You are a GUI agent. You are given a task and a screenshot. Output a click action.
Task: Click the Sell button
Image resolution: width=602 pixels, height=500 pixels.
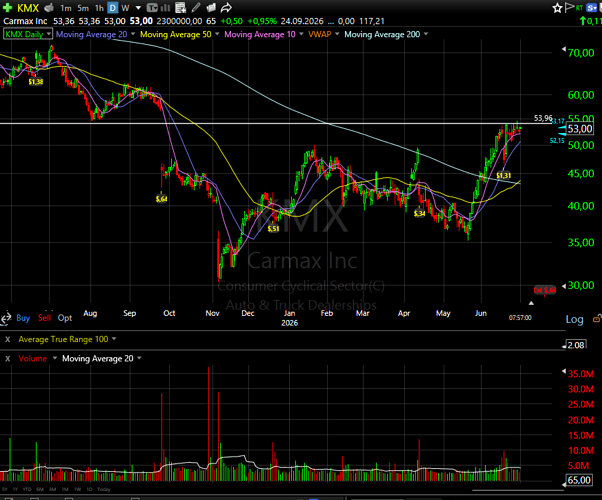45,318
